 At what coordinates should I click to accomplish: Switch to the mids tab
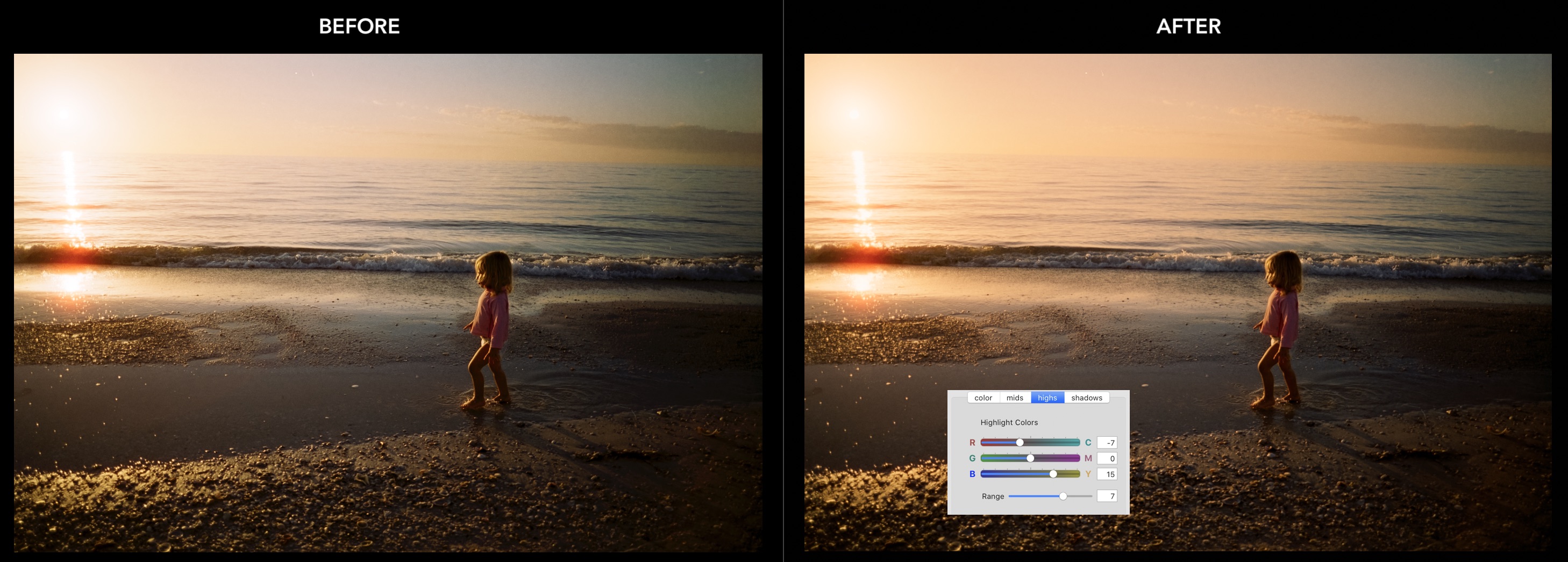pyautogui.click(x=1015, y=398)
